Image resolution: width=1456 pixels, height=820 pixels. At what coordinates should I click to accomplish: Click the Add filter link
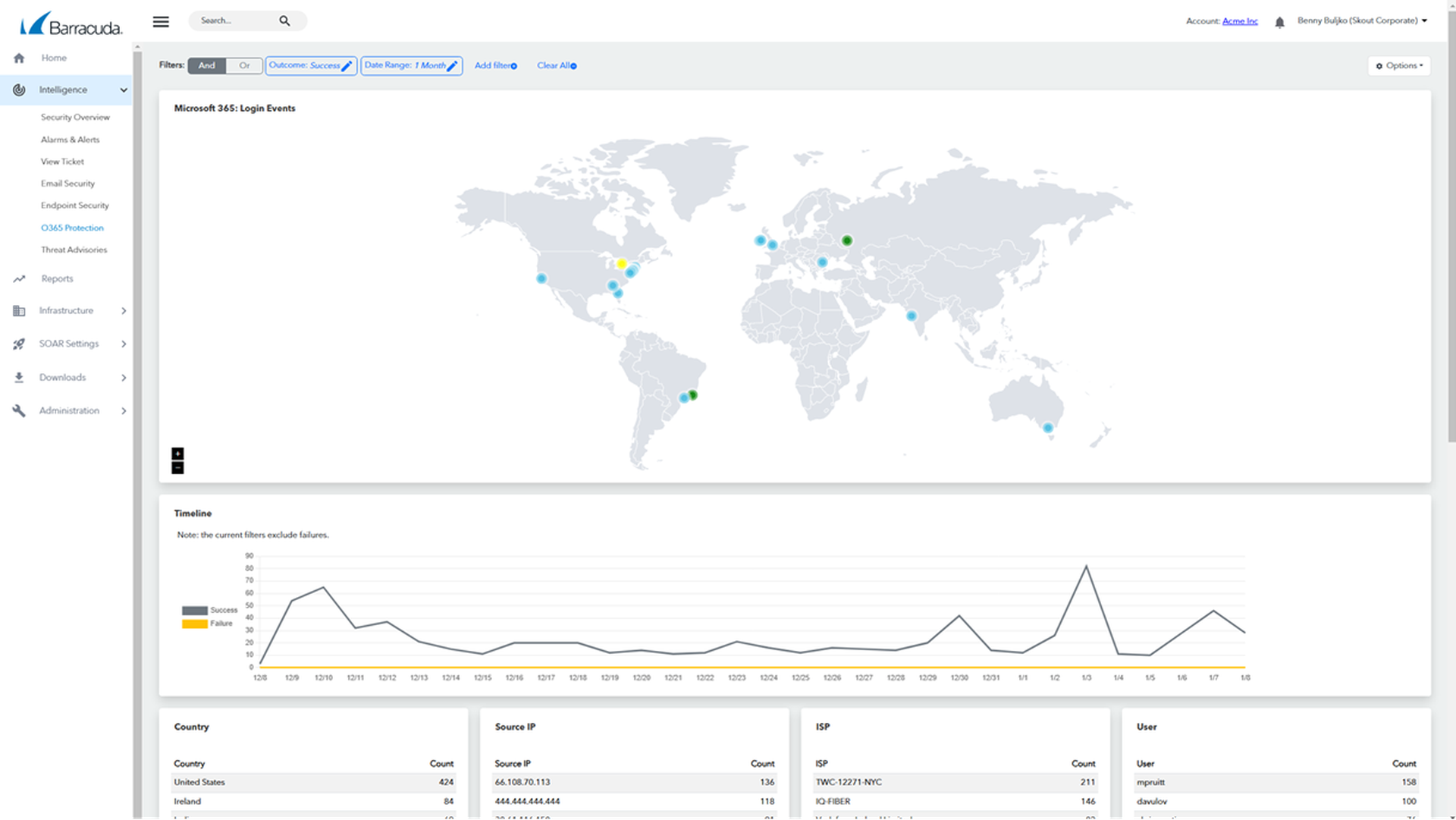[496, 66]
